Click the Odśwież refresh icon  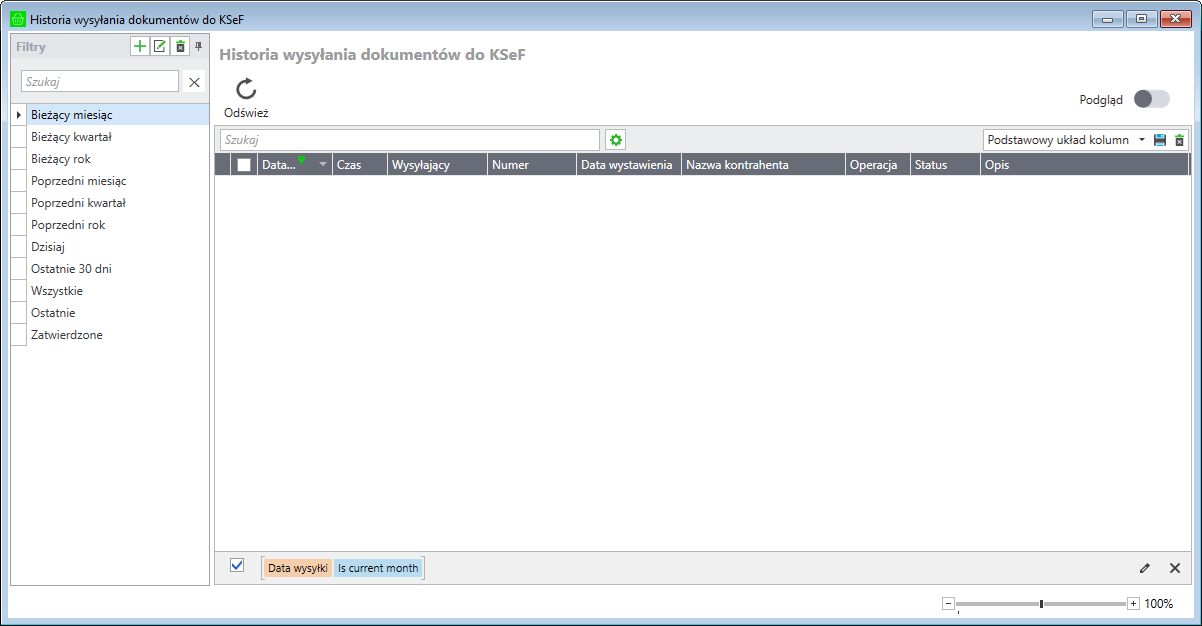click(246, 90)
